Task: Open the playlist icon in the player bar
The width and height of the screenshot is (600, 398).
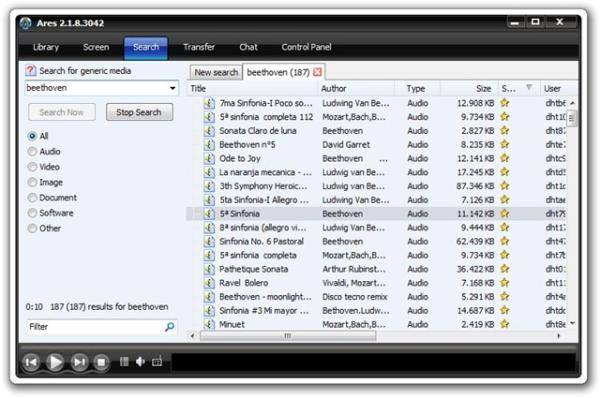Action: 124,362
